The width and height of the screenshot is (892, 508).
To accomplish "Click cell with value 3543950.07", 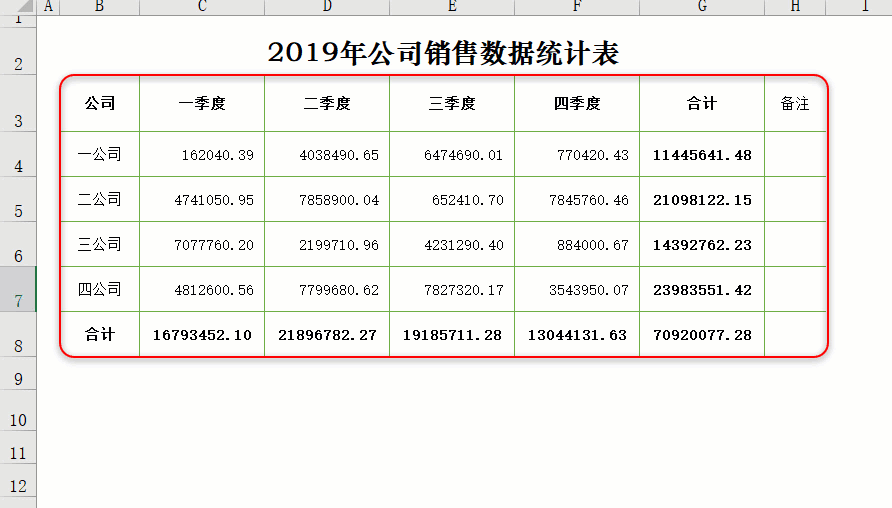I will [x=577, y=289].
